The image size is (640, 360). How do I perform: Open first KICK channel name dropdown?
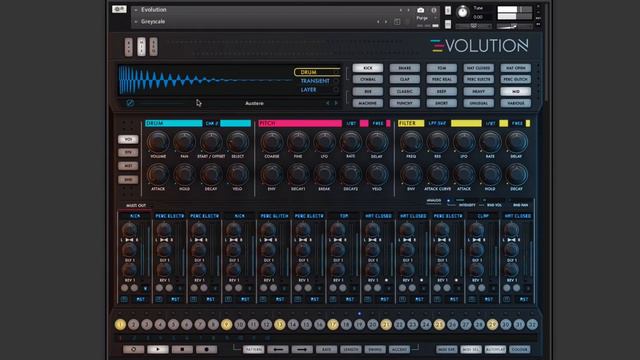135,216
